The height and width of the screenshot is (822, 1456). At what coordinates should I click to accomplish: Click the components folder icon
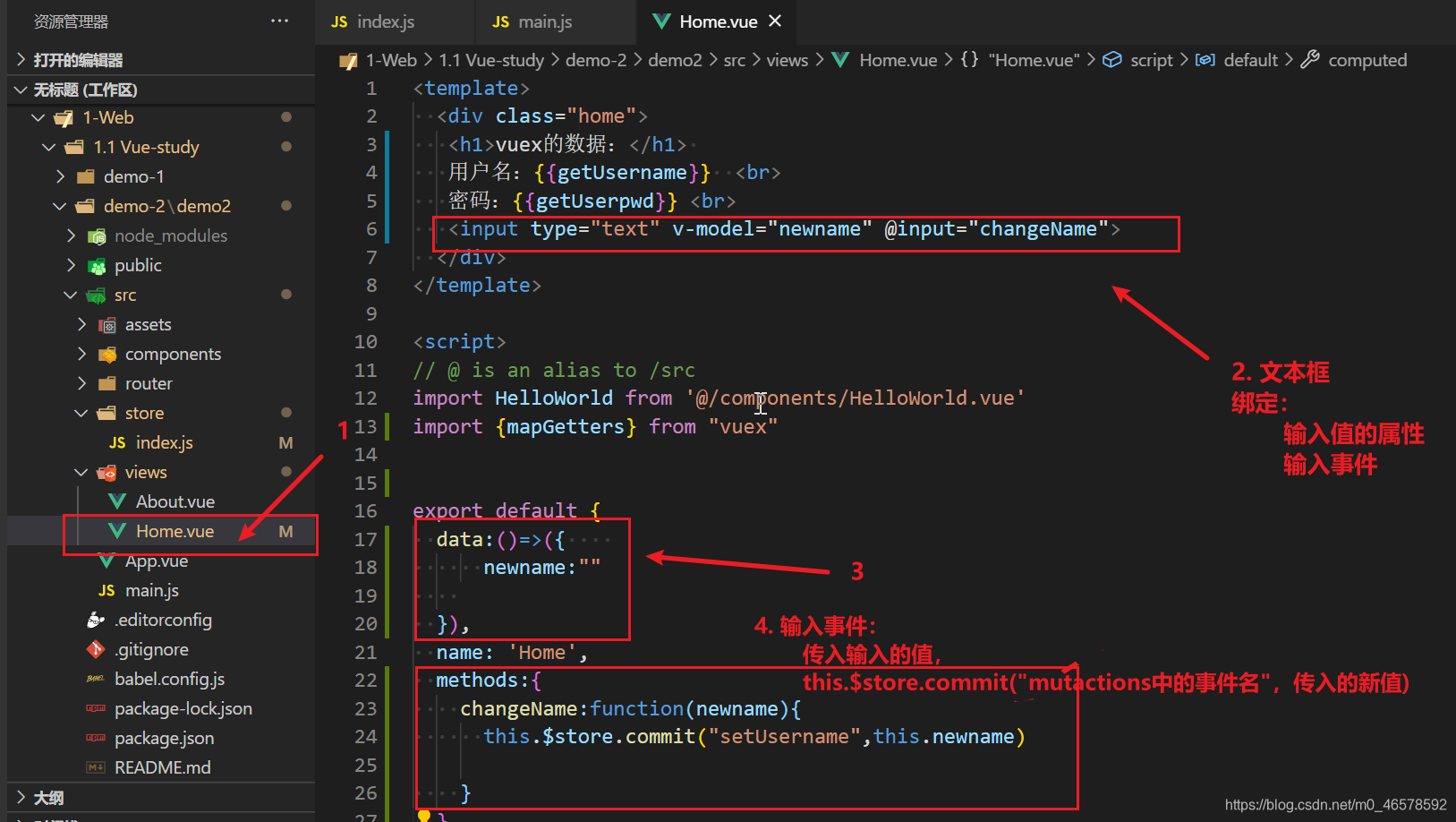(x=107, y=355)
